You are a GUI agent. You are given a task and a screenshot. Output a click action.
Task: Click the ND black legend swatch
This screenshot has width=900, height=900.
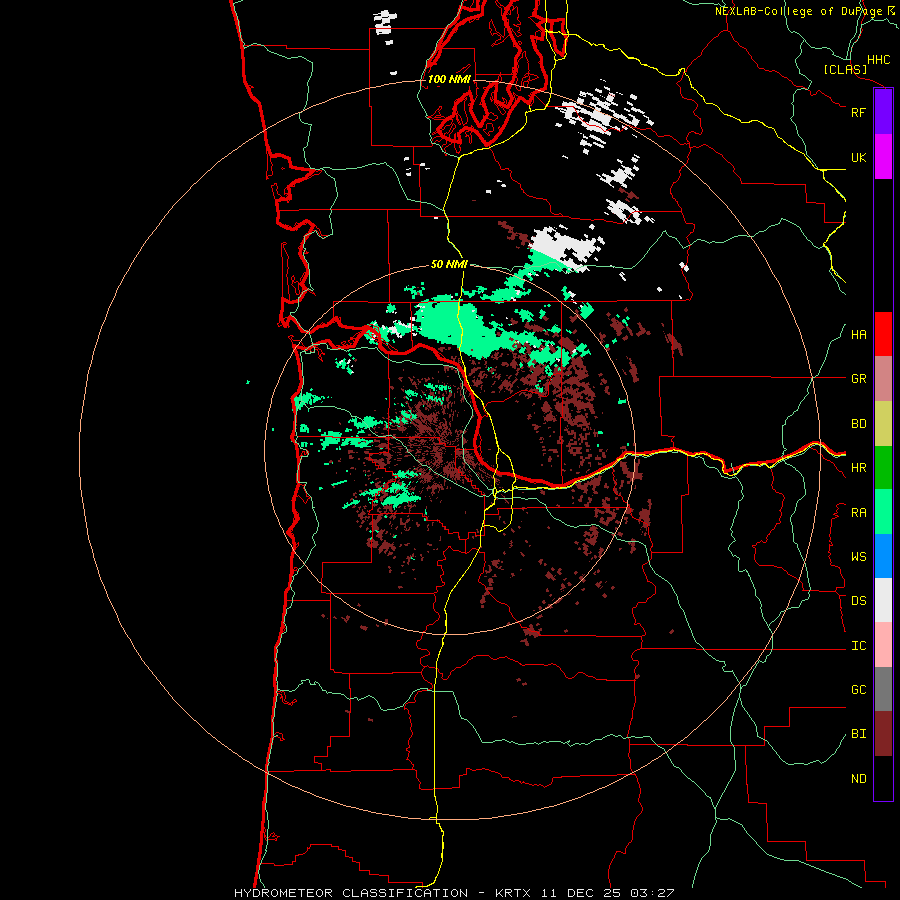point(883,778)
